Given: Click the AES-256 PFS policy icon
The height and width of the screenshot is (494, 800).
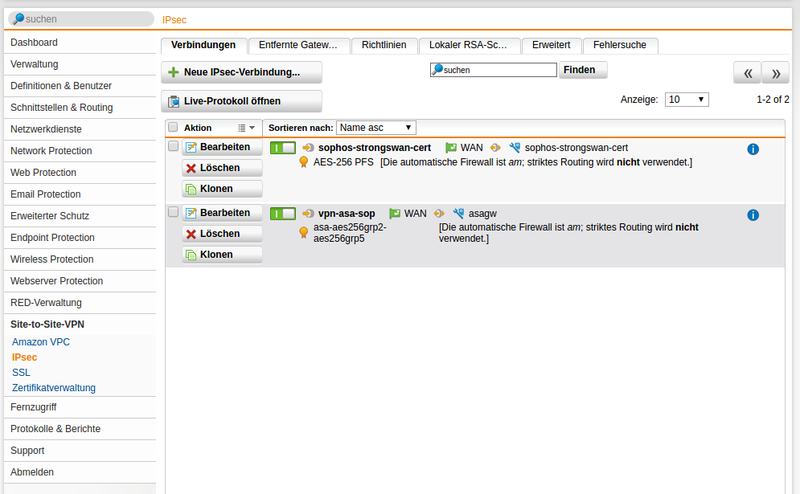Looking at the screenshot, I should coord(304,162).
